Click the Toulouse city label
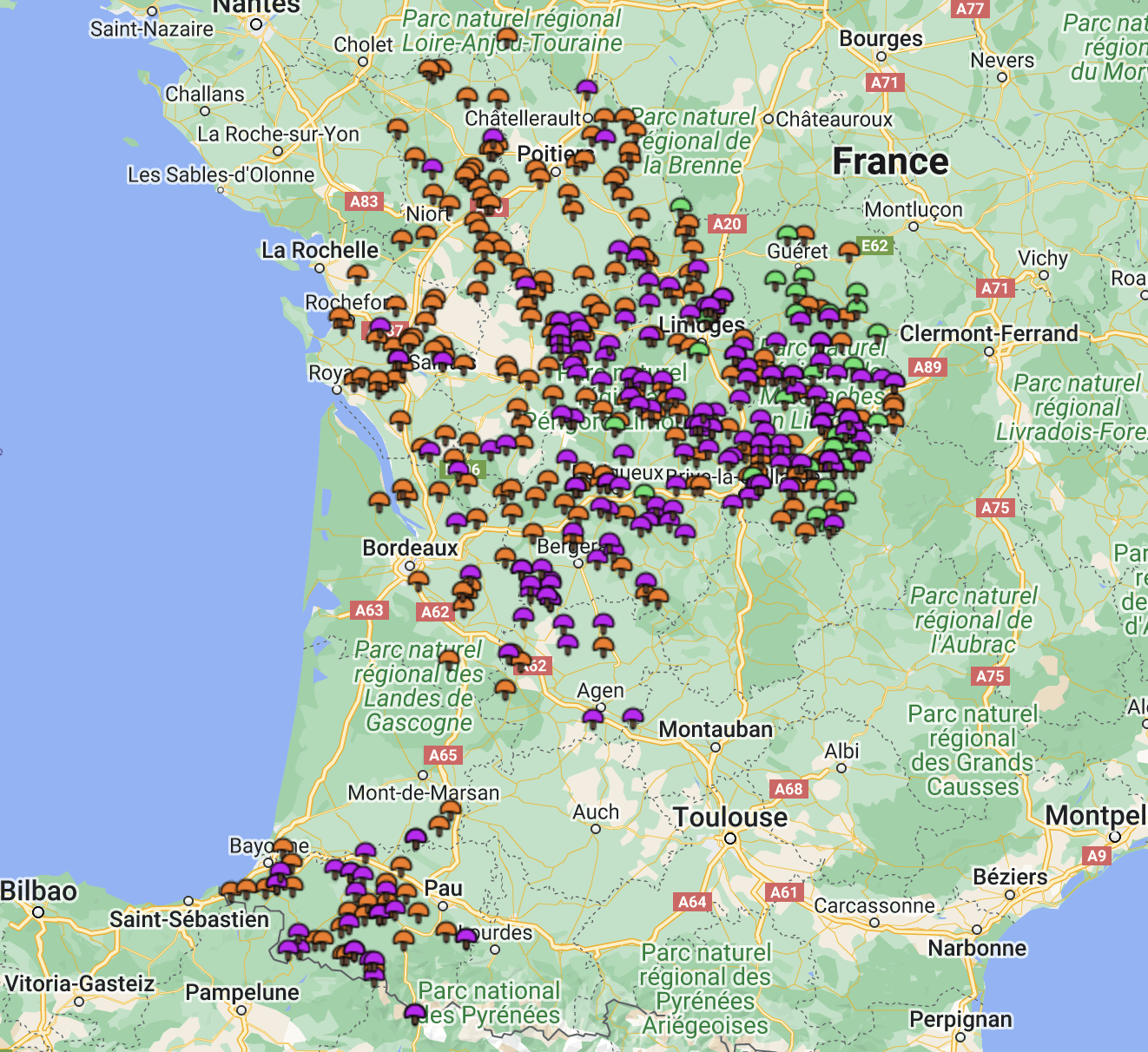This screenshot has height=1052, width=1148. point(730,817)
